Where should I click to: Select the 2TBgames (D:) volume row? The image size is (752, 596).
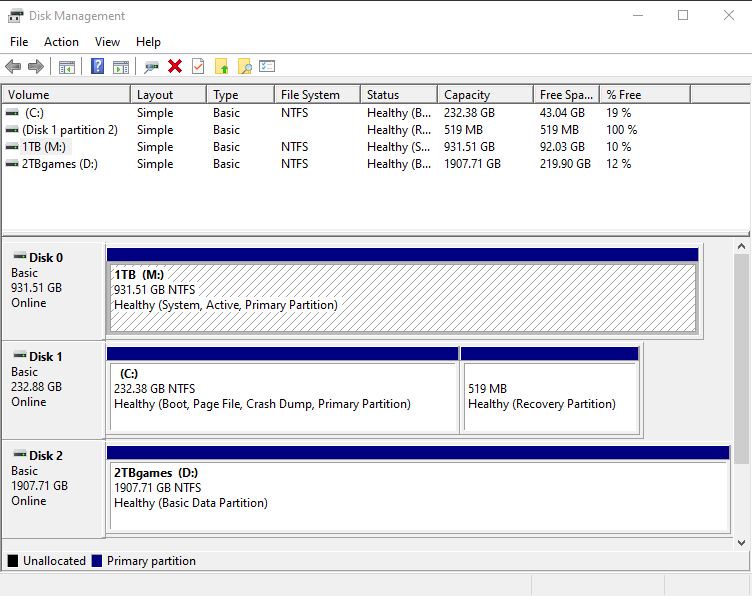59,164
